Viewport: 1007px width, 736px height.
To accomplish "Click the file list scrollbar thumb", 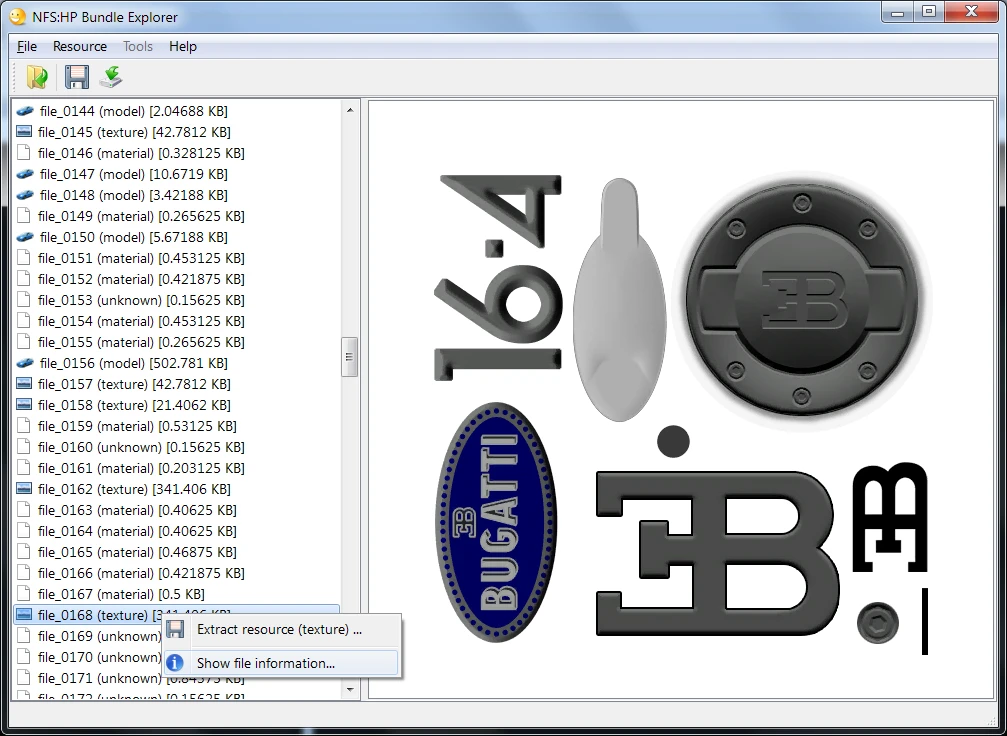I will [349, 356].
